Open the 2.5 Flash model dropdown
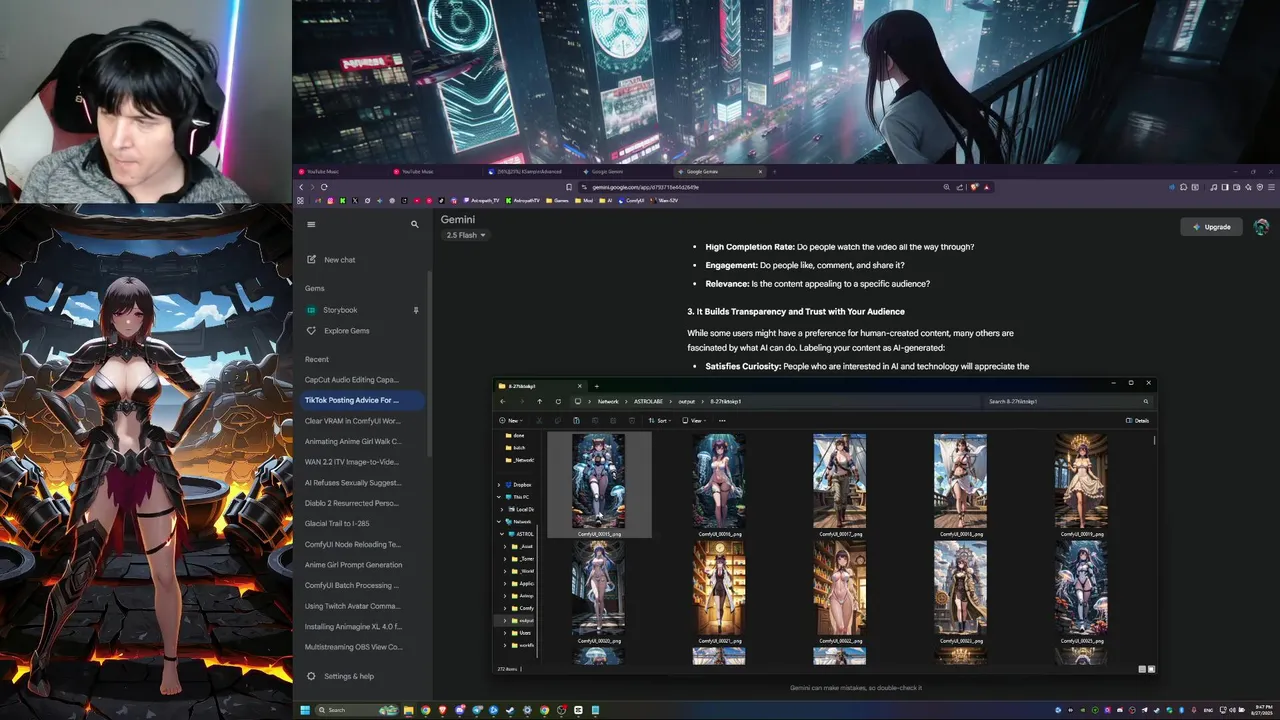Viewport: 1280px width, 720px height. tap(466, 235)
